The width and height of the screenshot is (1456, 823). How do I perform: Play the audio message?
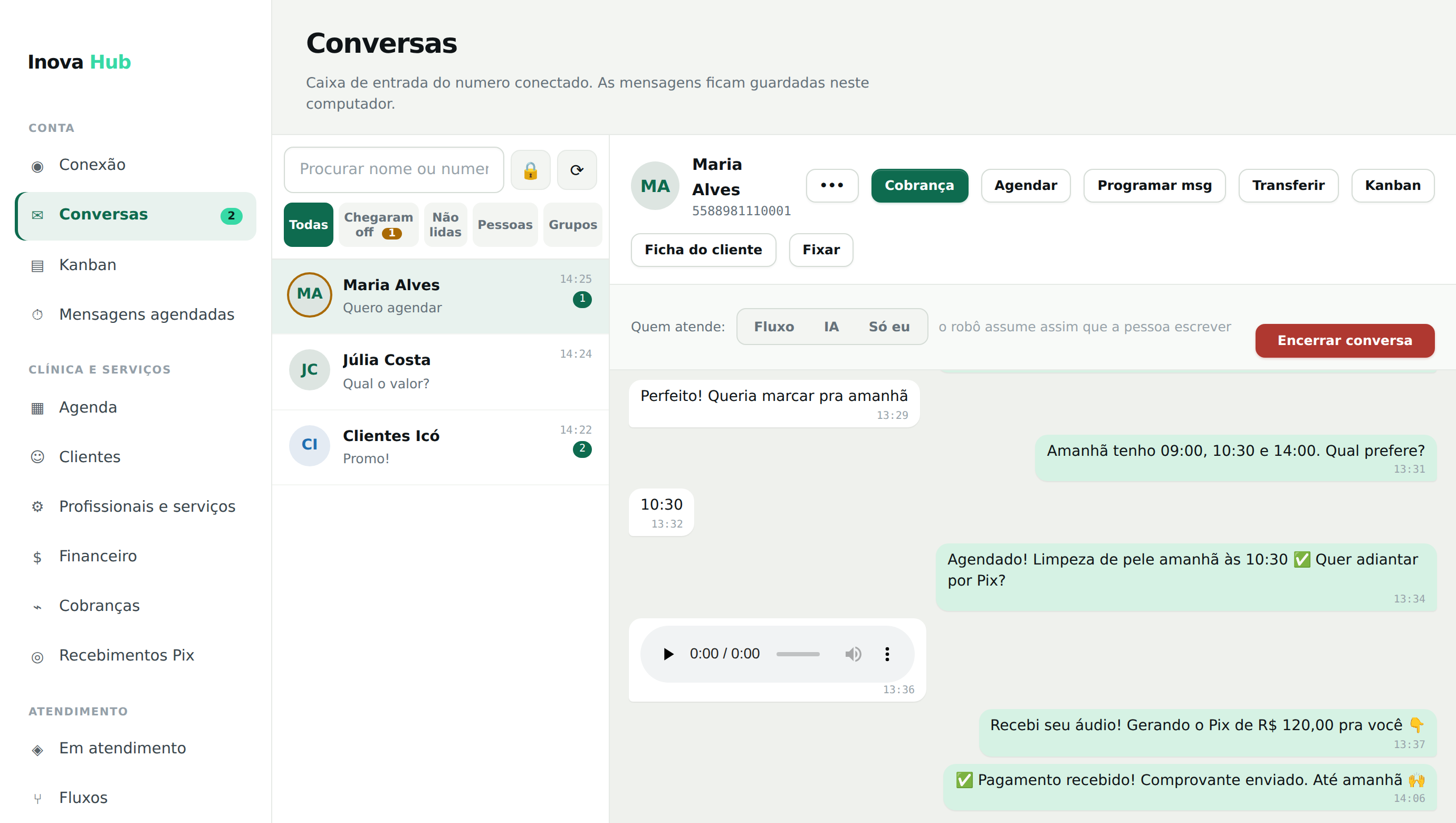point(668,654)
